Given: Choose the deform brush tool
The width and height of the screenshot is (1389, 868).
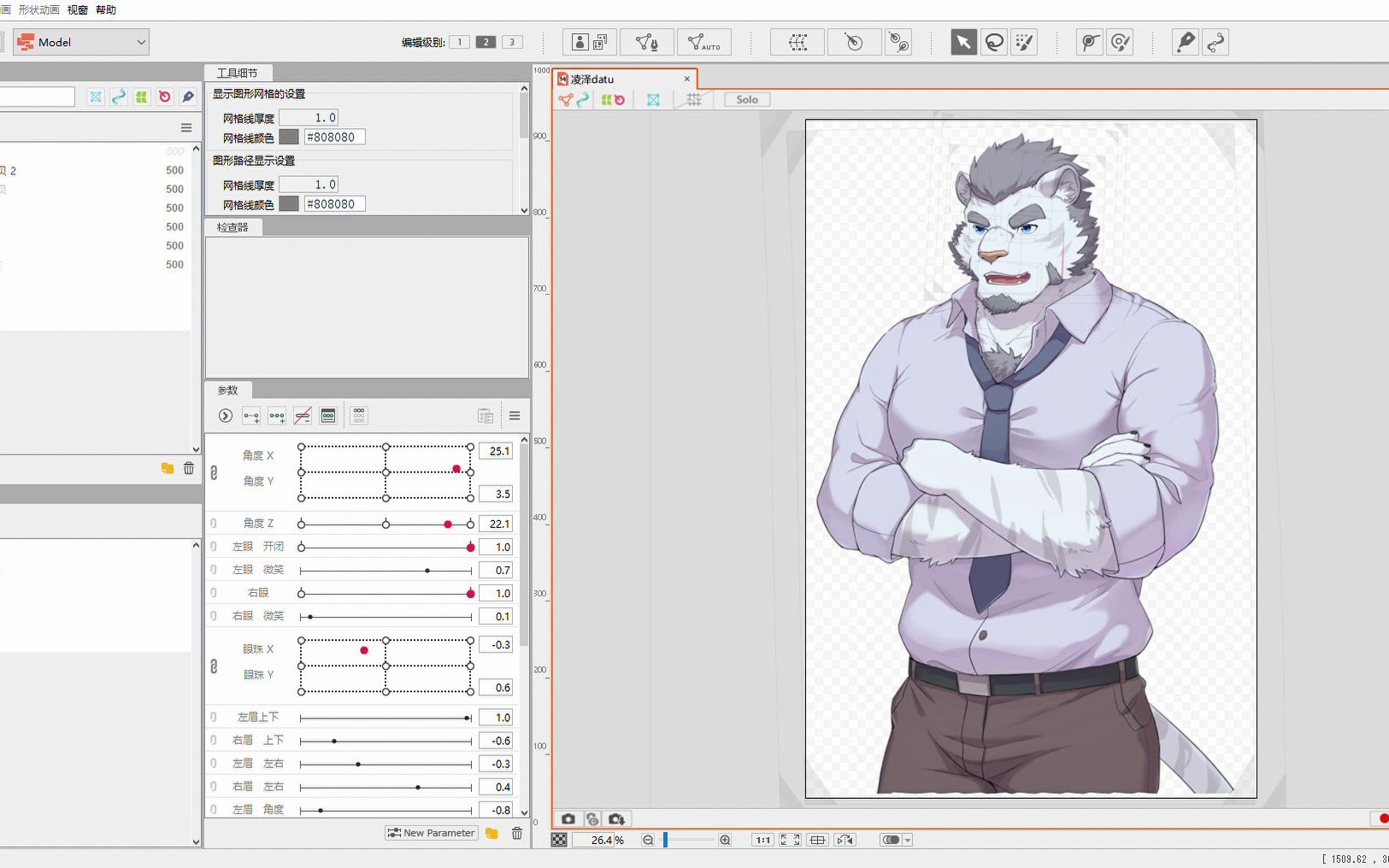Looking at the screenshot, I should point(1090,42).
